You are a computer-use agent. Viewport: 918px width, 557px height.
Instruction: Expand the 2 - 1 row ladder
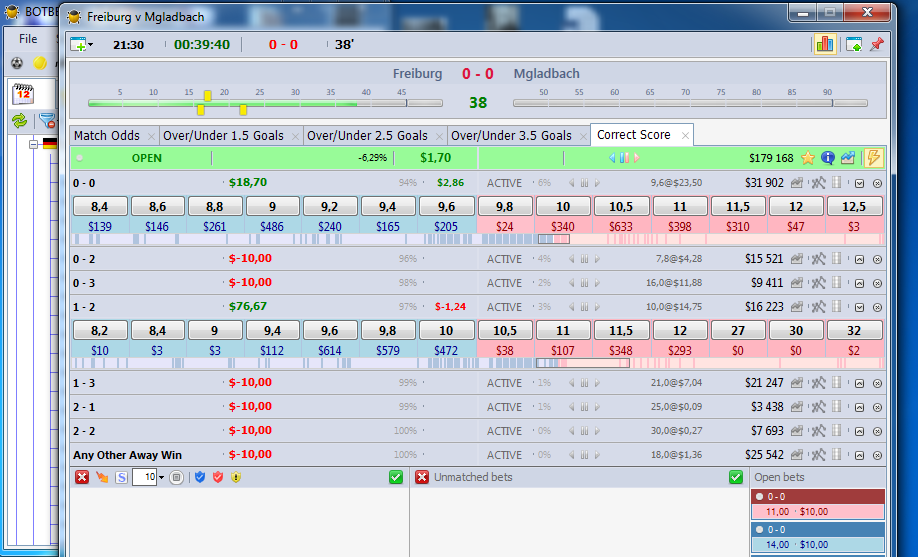859,407
